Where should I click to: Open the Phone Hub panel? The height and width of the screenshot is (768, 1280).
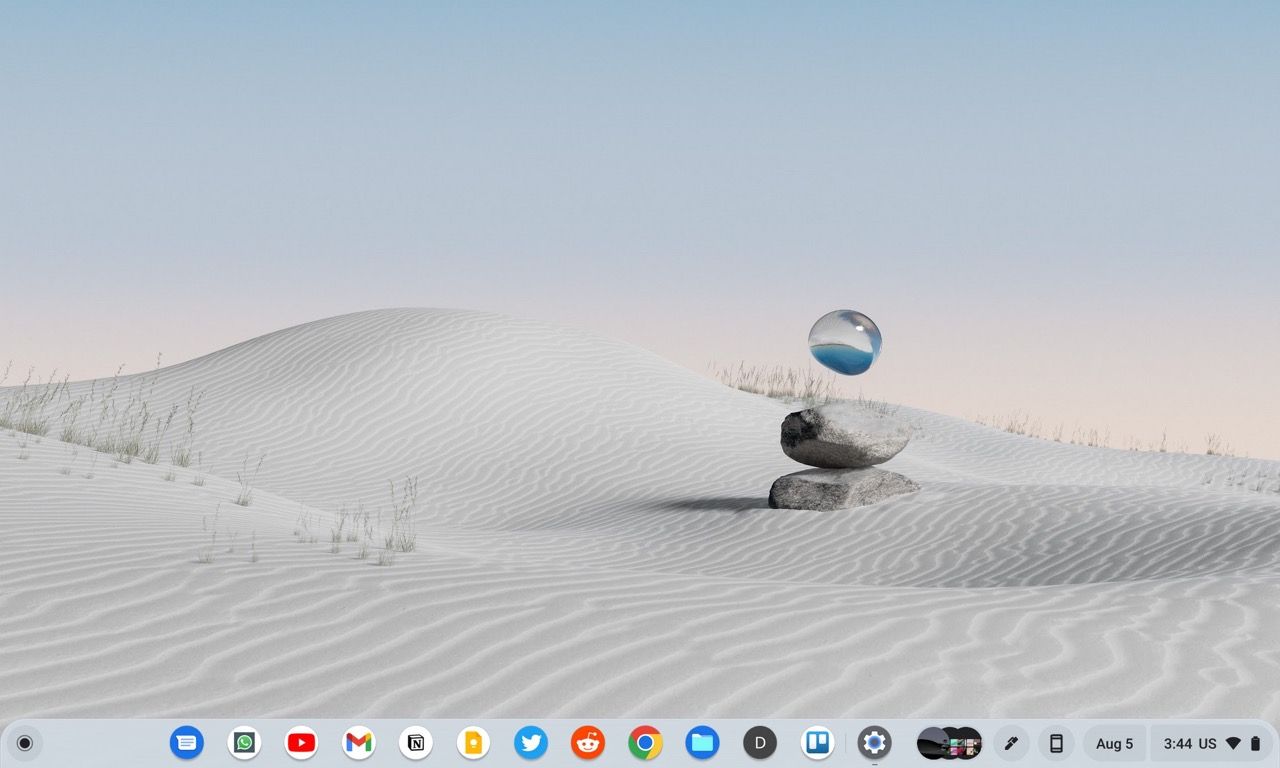point(1055,743)
